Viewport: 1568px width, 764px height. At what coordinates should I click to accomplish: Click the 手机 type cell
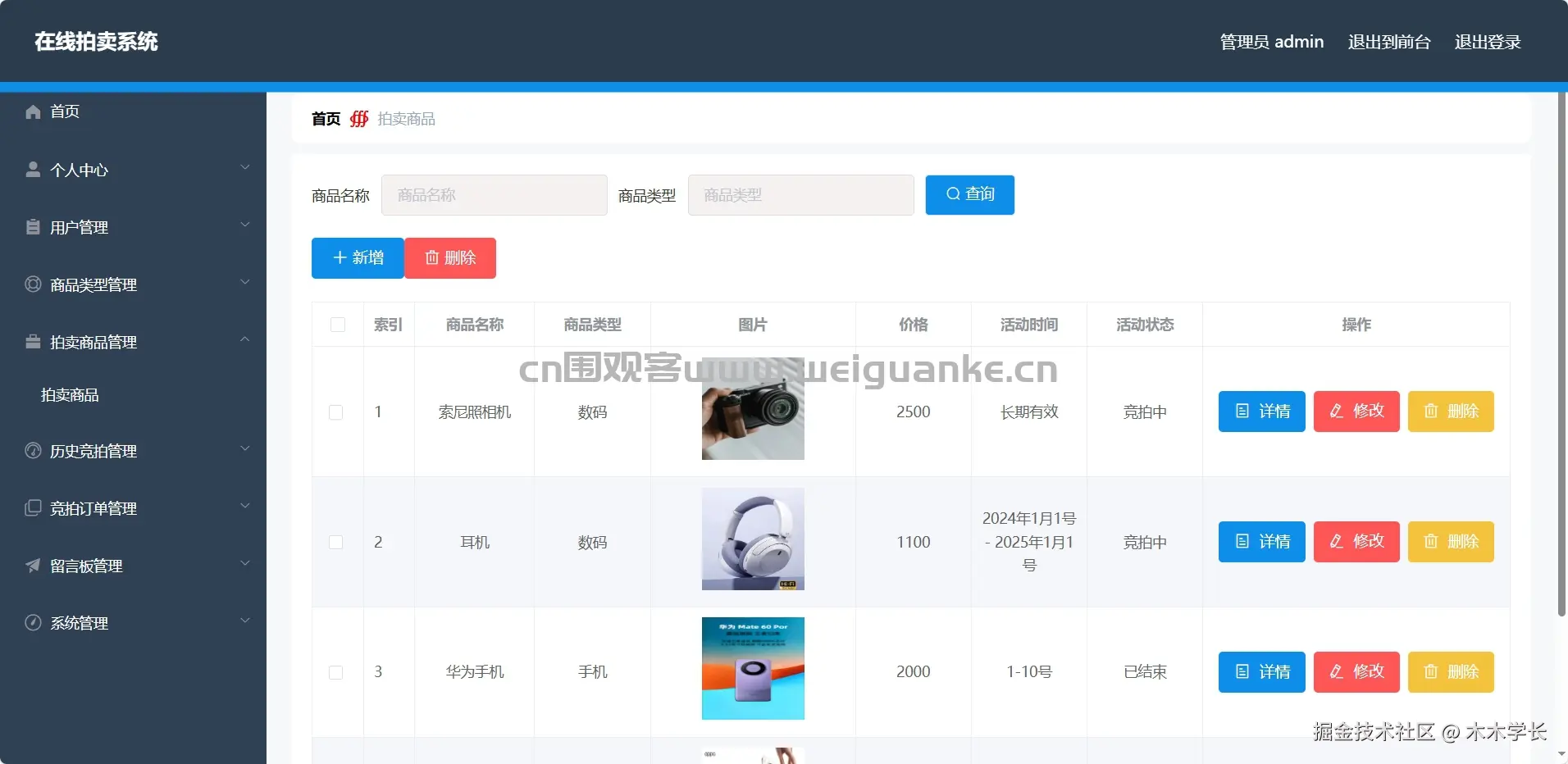click(x=592, y=672)
